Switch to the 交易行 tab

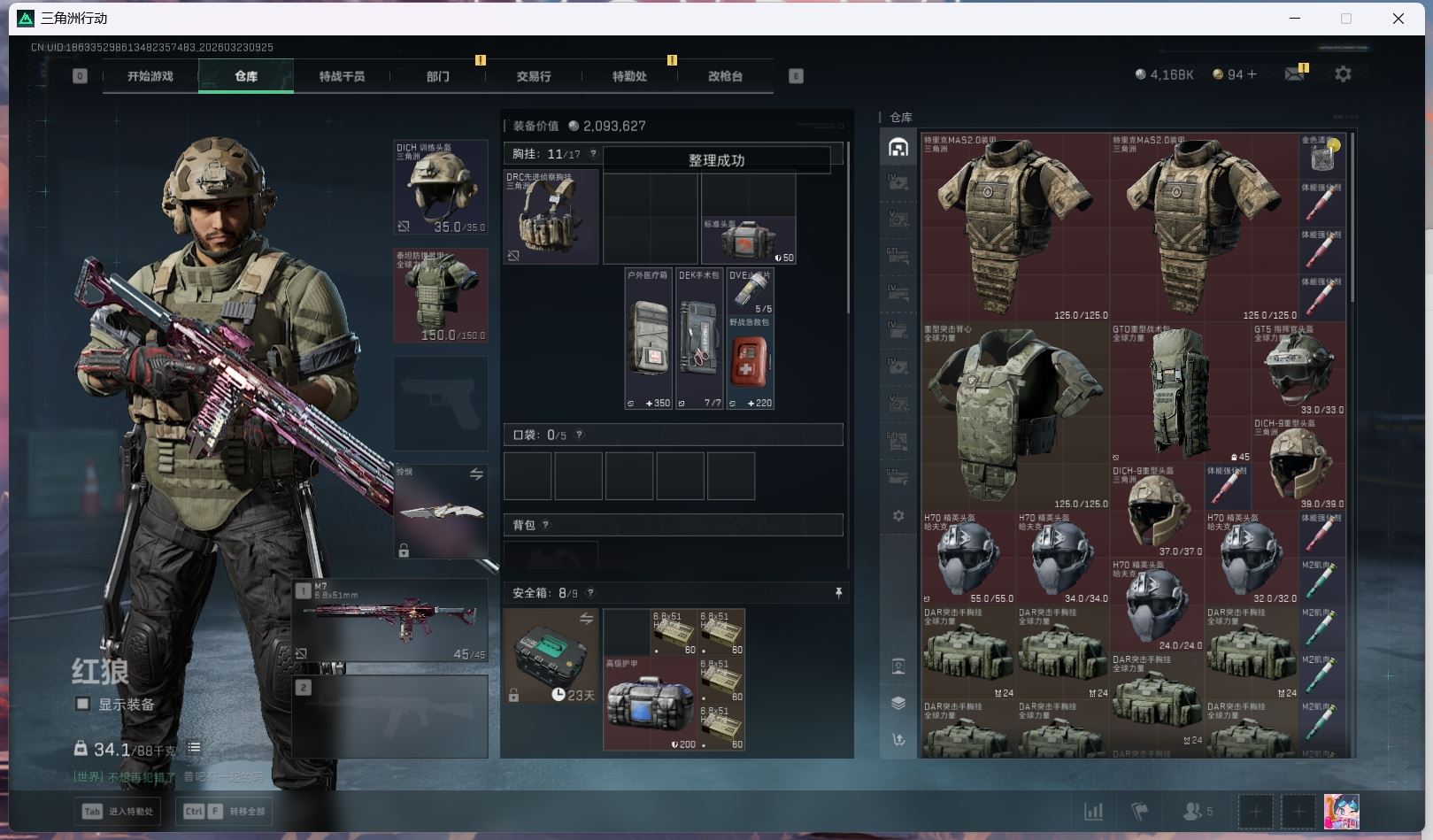[x=534, y=77]
